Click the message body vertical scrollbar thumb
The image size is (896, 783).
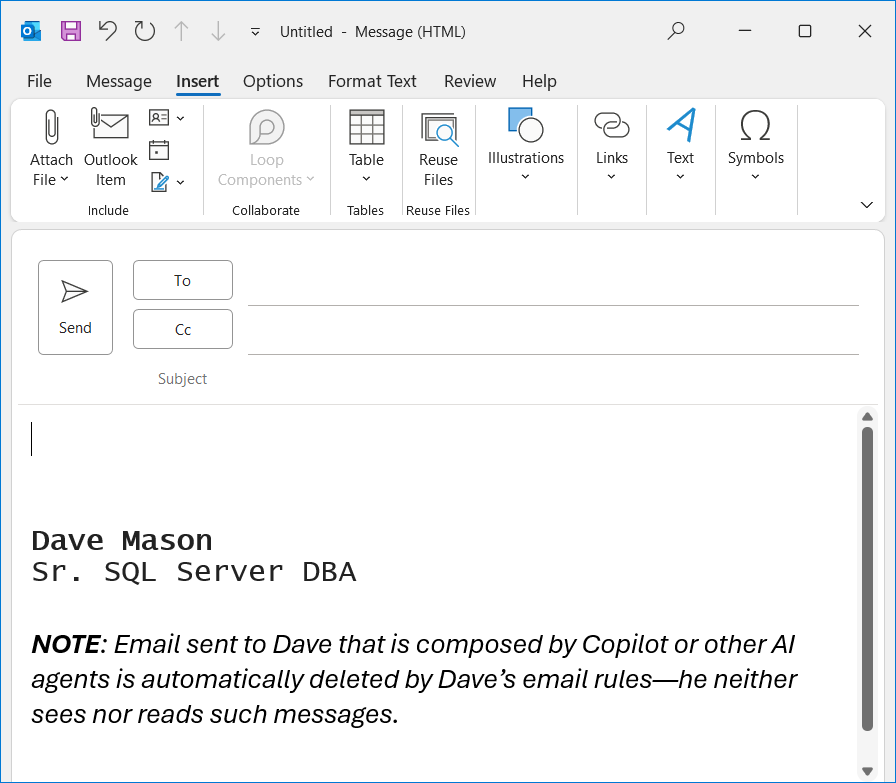click(867, 578)
